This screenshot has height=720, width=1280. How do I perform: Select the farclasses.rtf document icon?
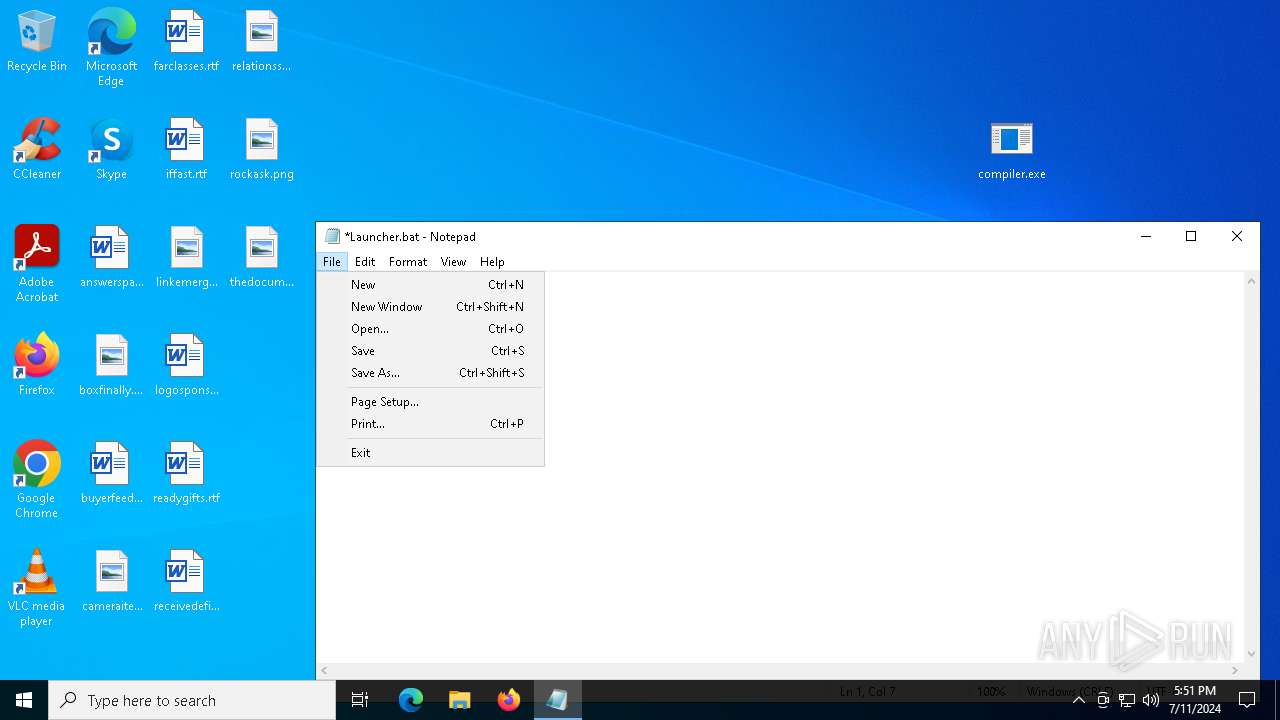pyautogui.click(x=186, y=42)
